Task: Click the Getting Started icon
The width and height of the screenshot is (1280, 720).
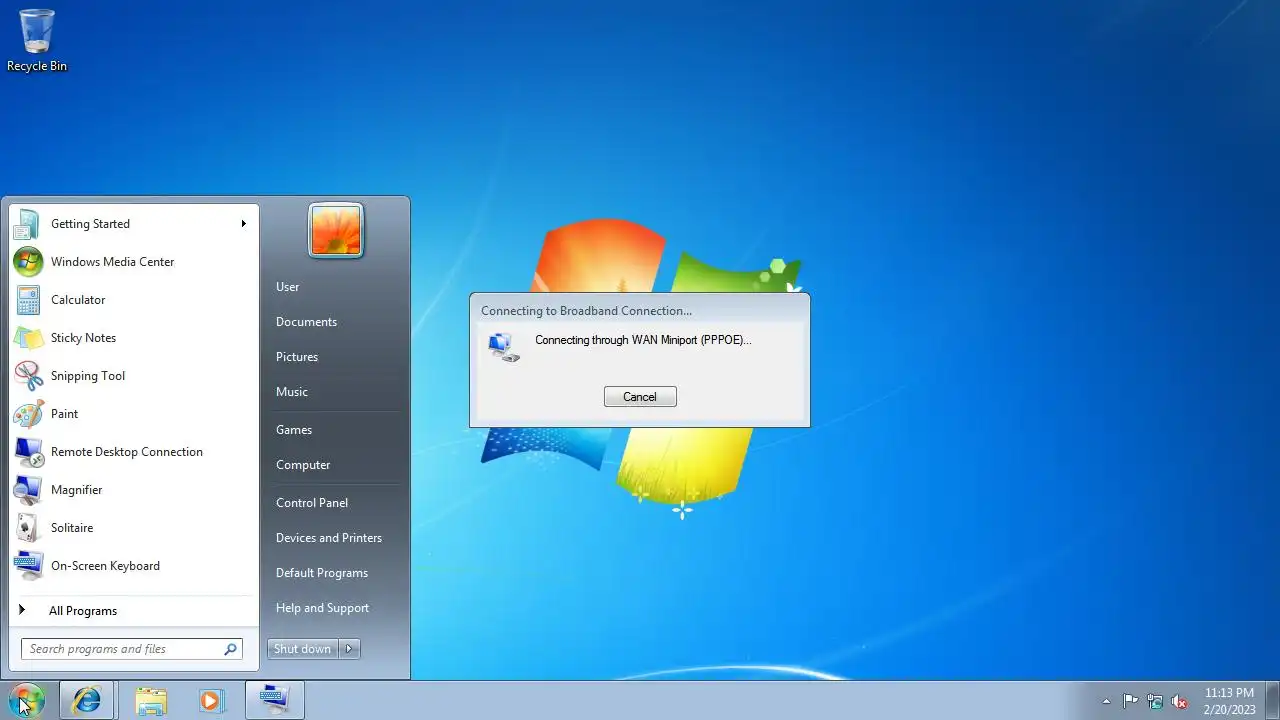Action: (x=28, y=224)
